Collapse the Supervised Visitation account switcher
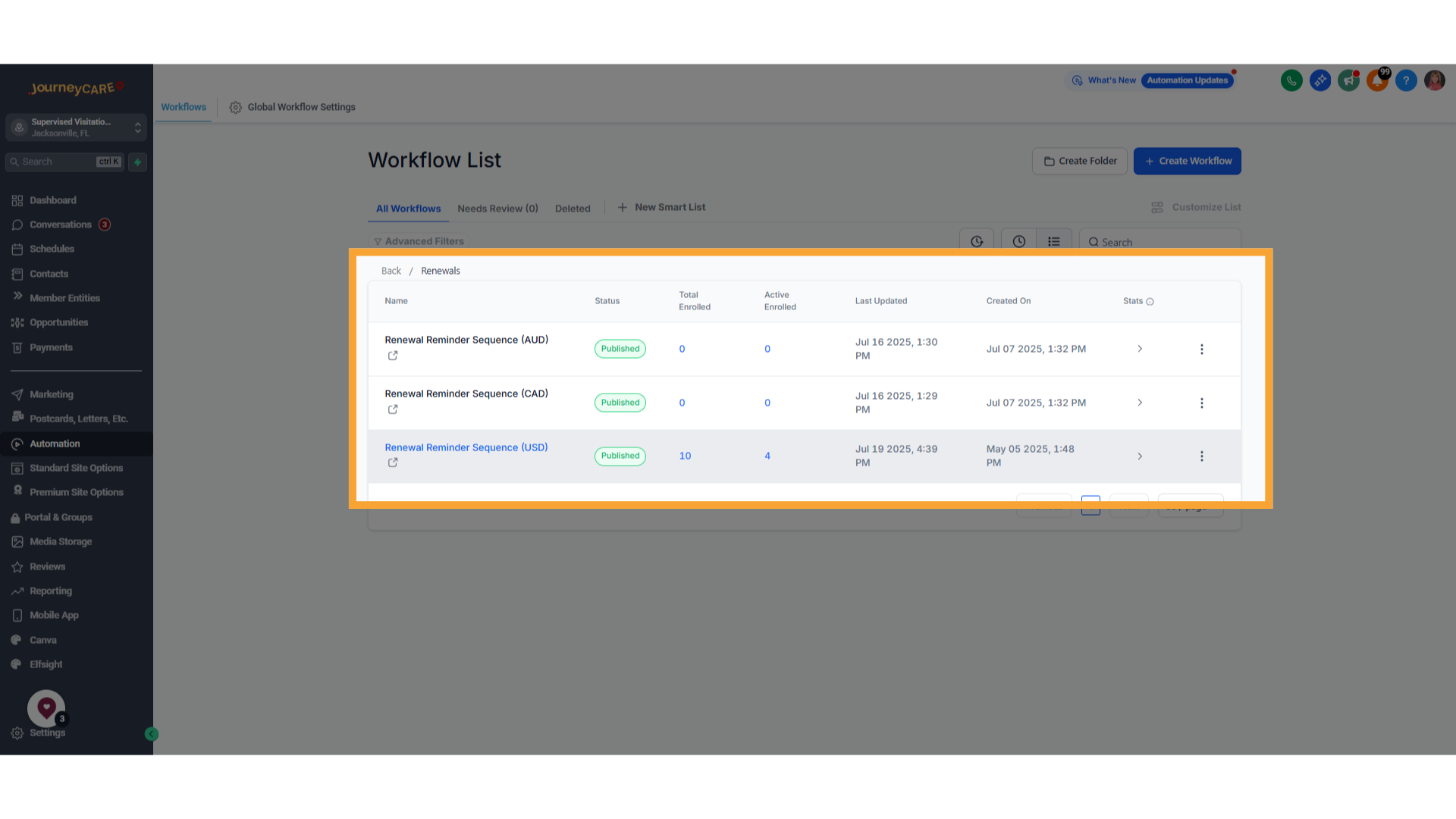The image size is (1456, 819). pyautogui.click(x=137, y=127)
